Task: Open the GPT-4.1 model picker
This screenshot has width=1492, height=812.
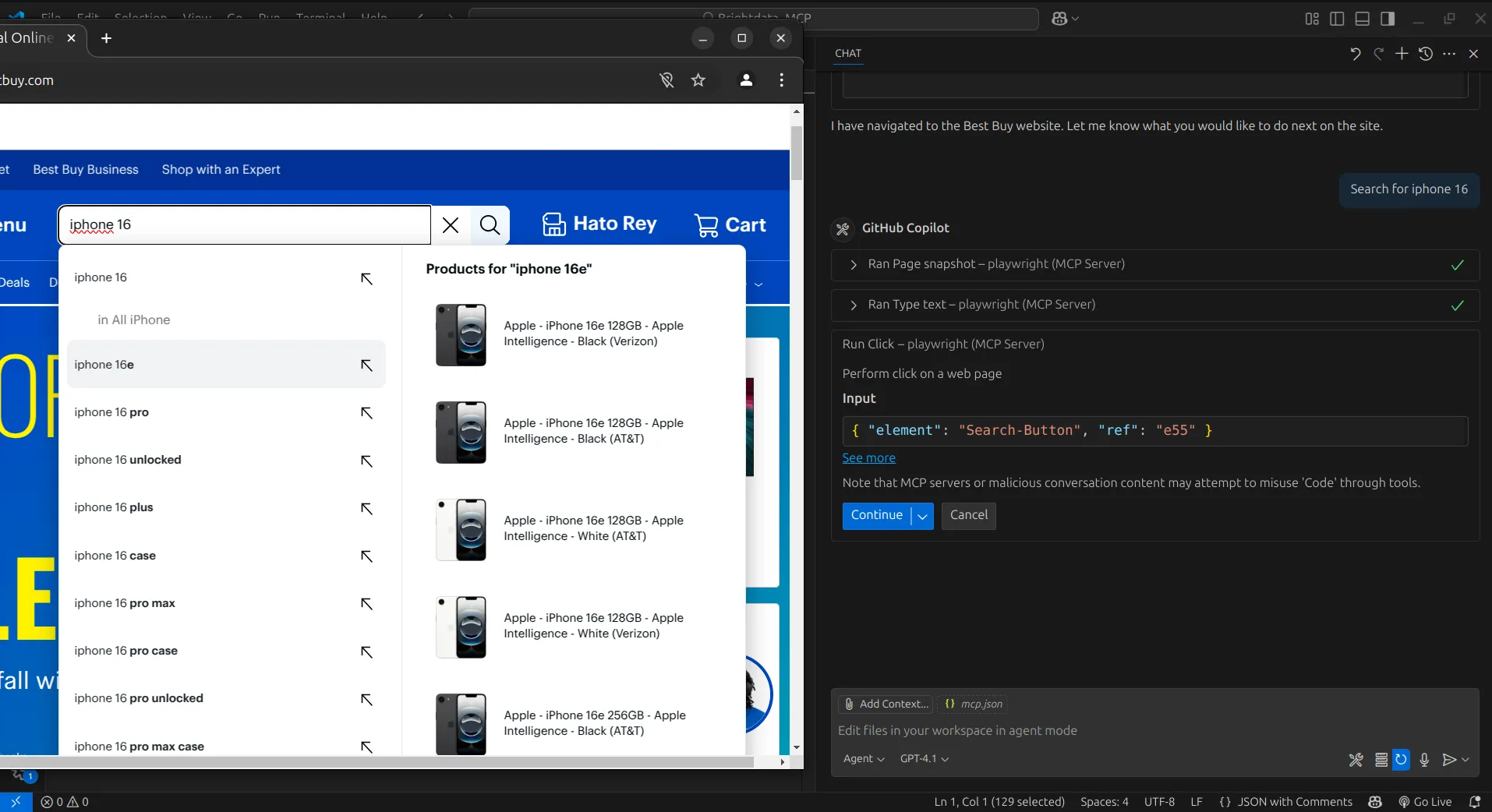Action: point(923,758)
